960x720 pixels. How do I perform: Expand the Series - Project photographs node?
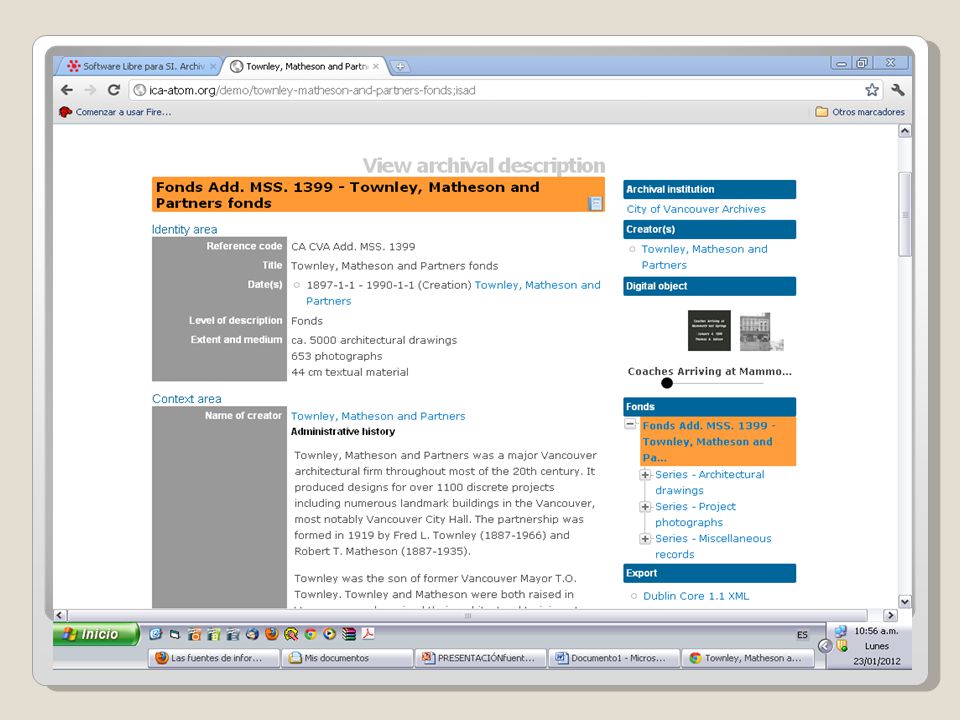645,506
